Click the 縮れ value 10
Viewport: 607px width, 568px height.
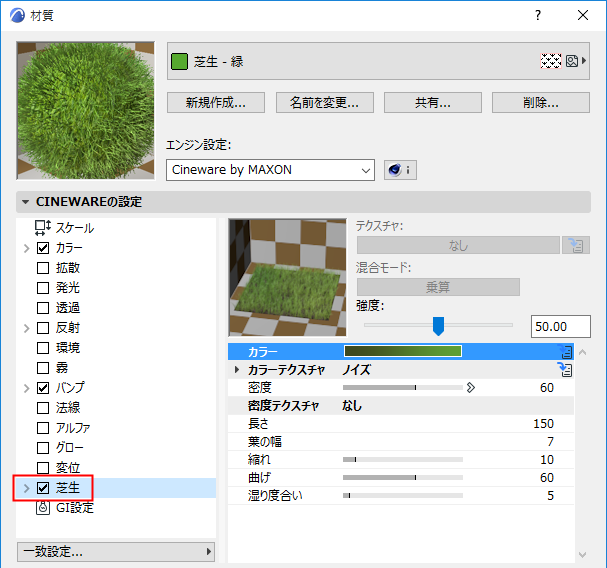click(547, 460)
